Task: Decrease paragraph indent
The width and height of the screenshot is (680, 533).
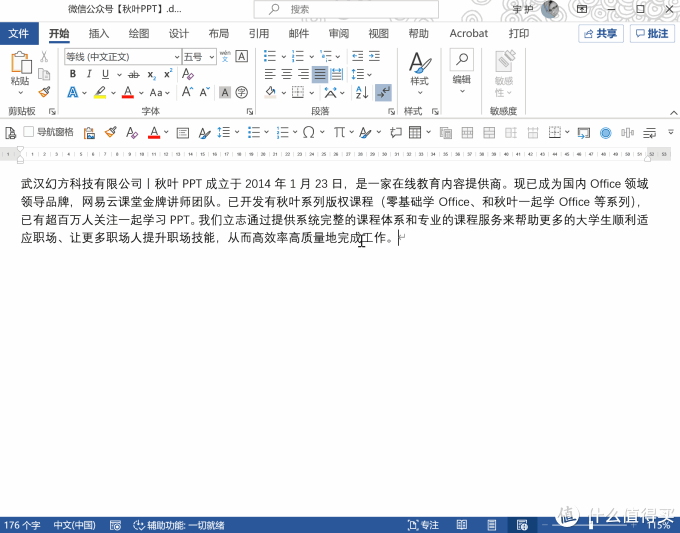Action: tap(357, 56)
